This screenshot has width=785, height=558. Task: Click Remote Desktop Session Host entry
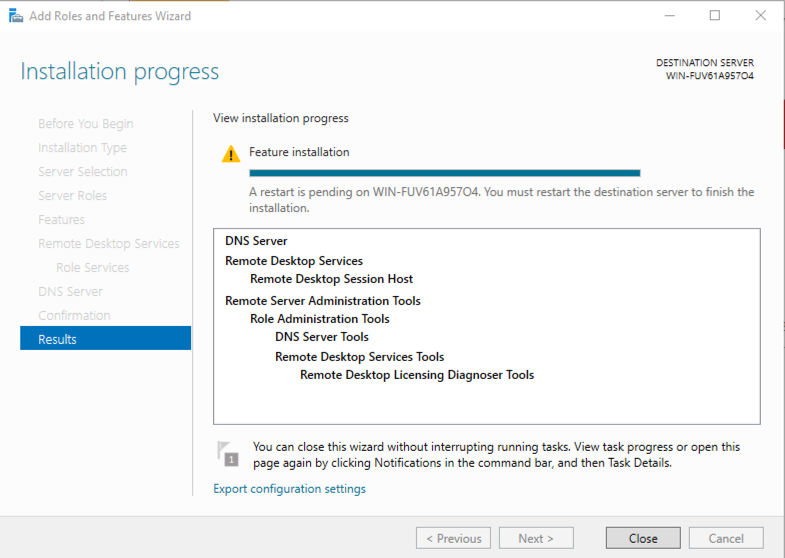click(331, 279)
